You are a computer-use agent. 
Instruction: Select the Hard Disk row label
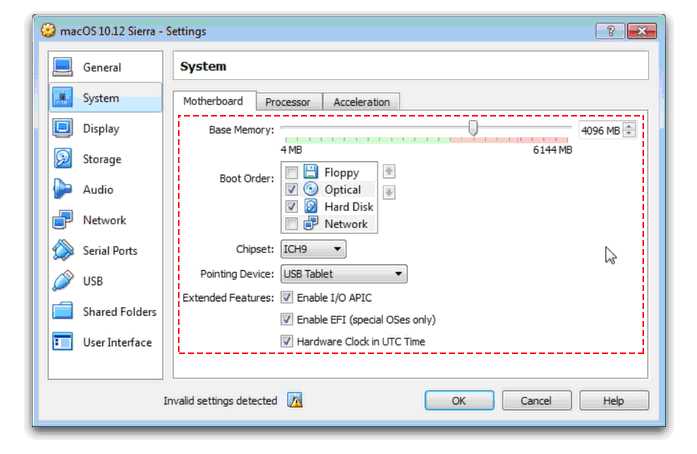(x=349, y=207)
